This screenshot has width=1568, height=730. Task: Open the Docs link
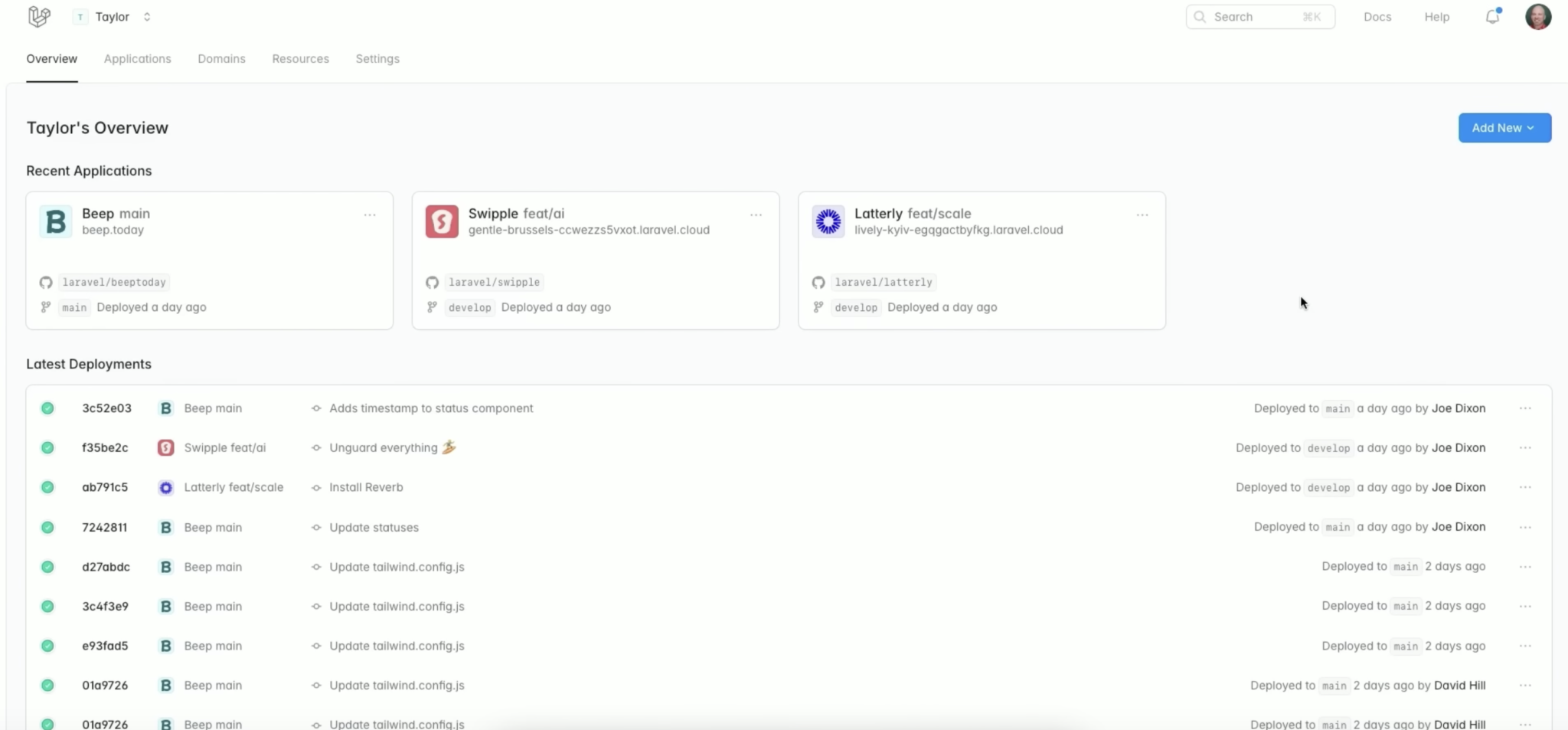pos(1377,17)
